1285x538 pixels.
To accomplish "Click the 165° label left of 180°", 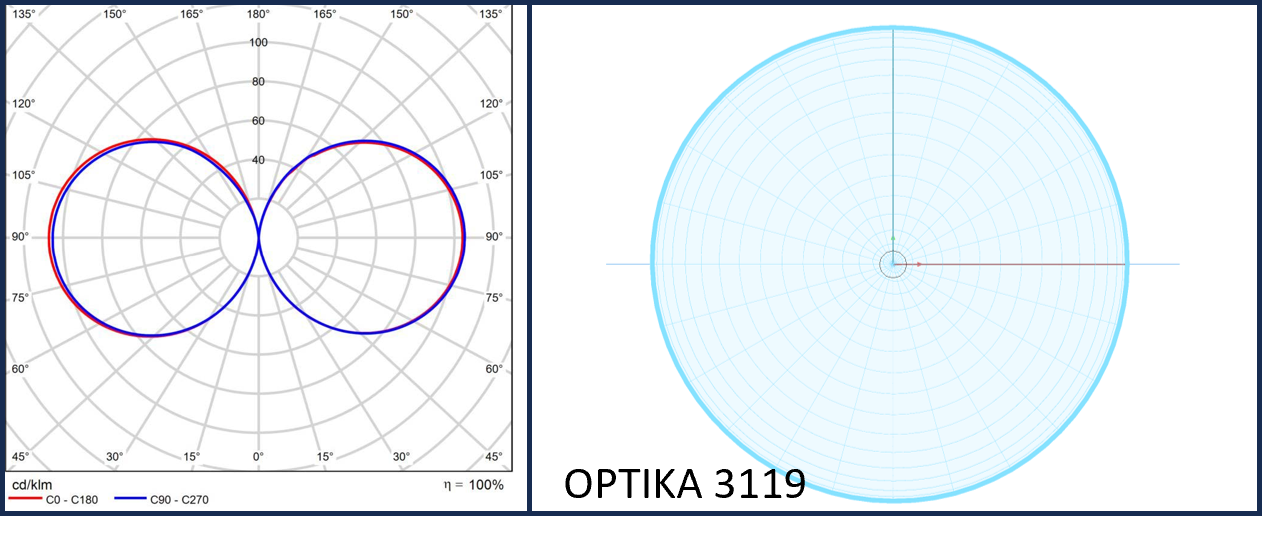I will pyautogui.click(x=192, y=14).
